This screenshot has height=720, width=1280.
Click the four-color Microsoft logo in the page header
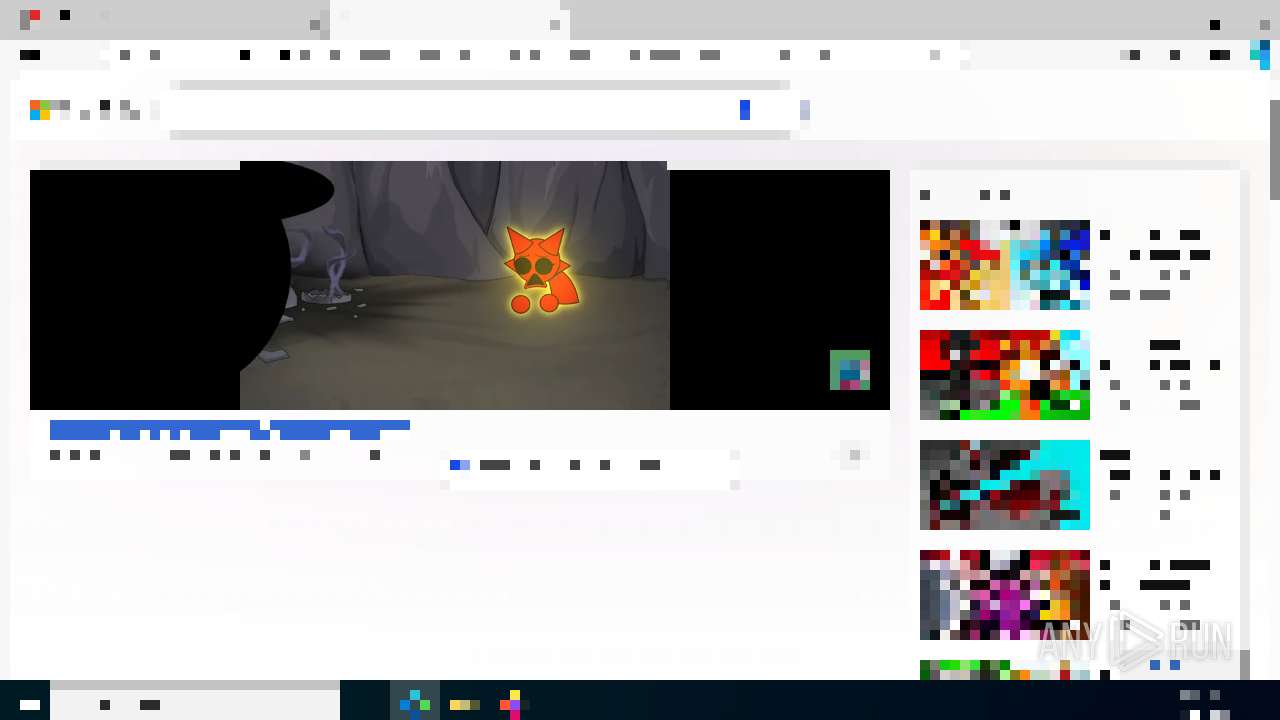40,110
